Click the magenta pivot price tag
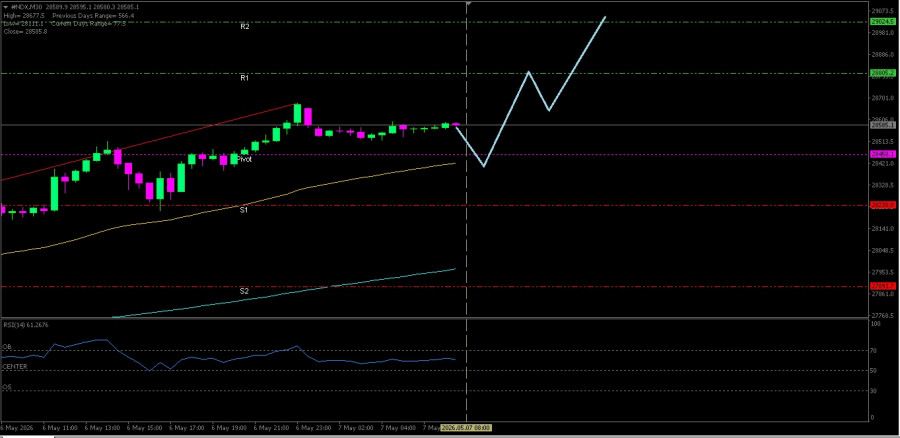900x438 pixels. (883, 154)
